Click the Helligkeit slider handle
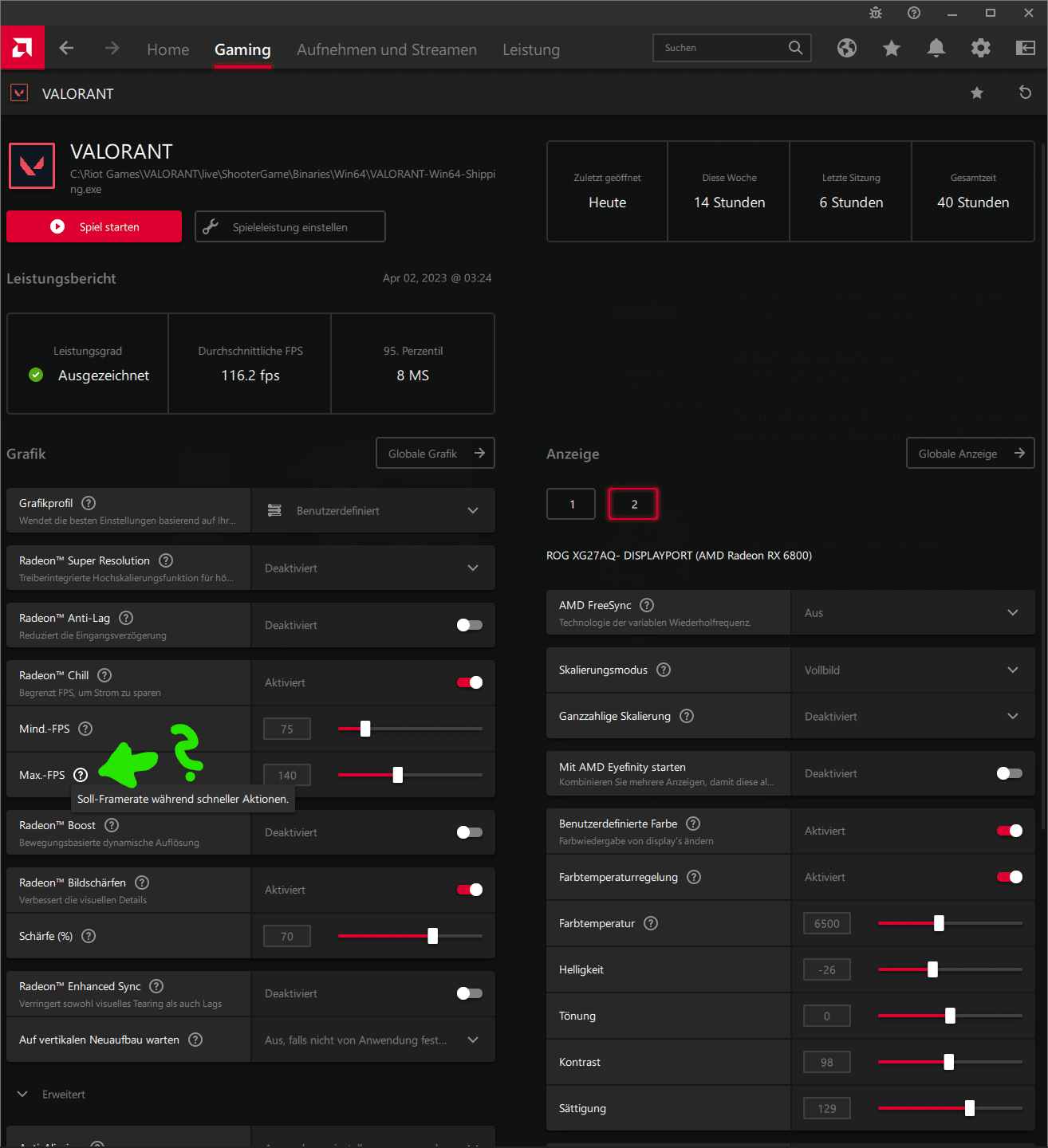Image resolution: width=1048 pixels, height=1148 pixels. coord(932,969)
